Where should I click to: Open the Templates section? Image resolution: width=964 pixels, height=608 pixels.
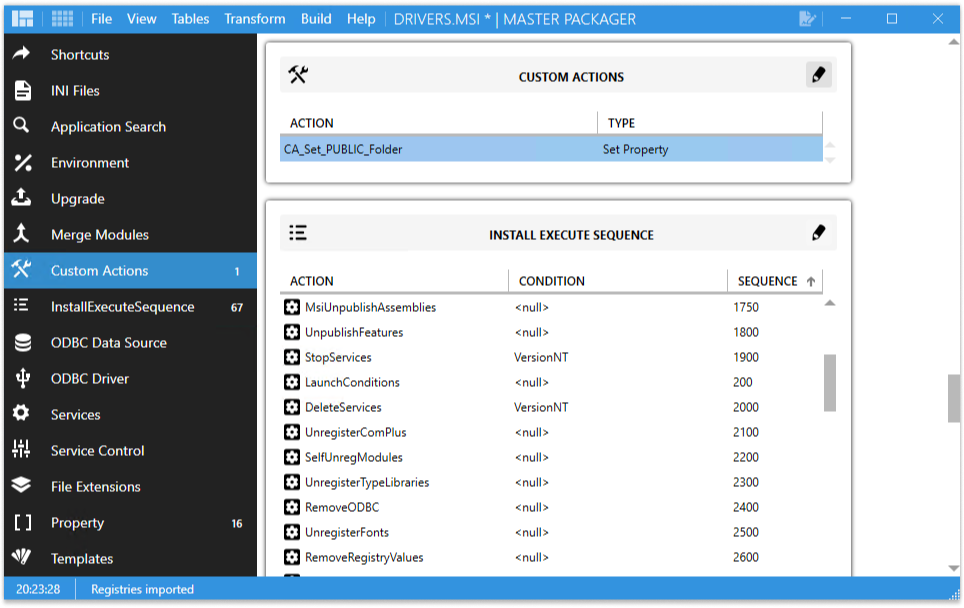(x=130, y=558)
